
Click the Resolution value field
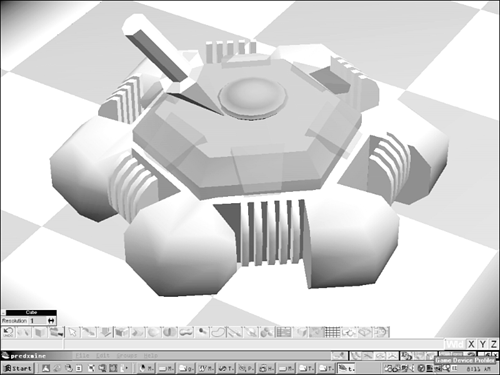pyautogui.click(x=38, y=321)
